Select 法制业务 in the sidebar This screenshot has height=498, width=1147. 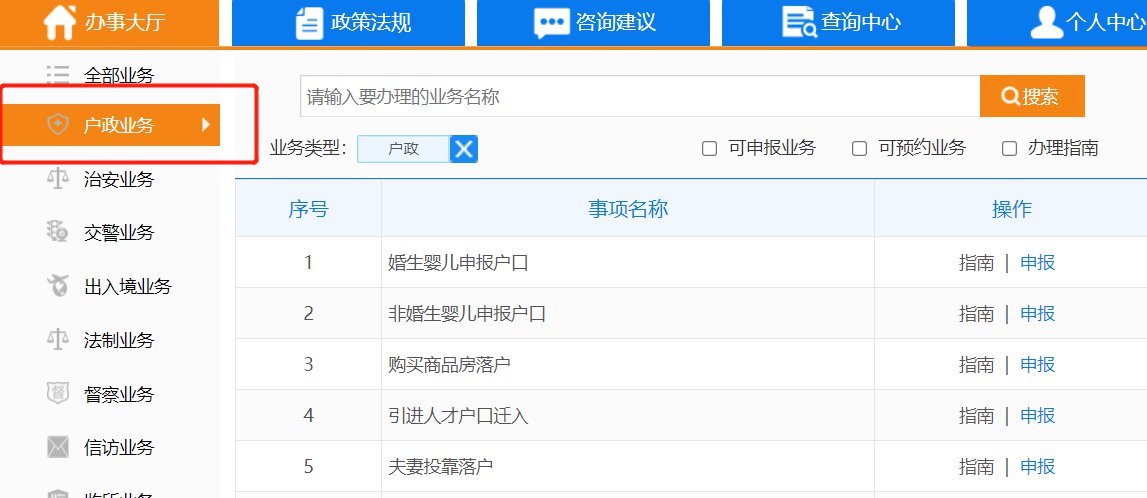point(119,341)
